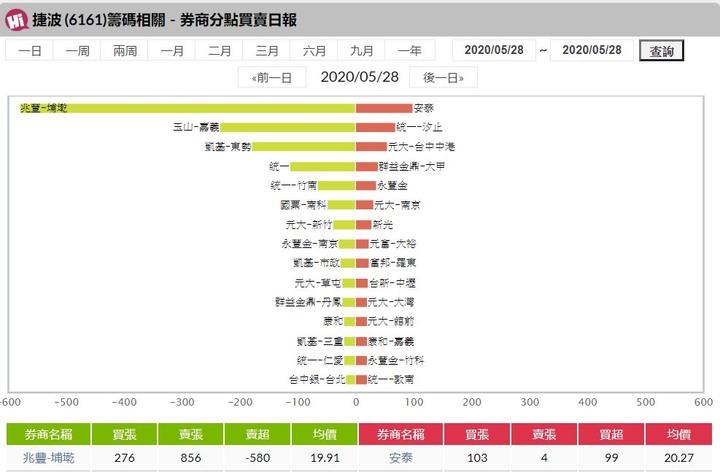Click the 查詢 query button

pyautogui.click(x=661, y=51)
